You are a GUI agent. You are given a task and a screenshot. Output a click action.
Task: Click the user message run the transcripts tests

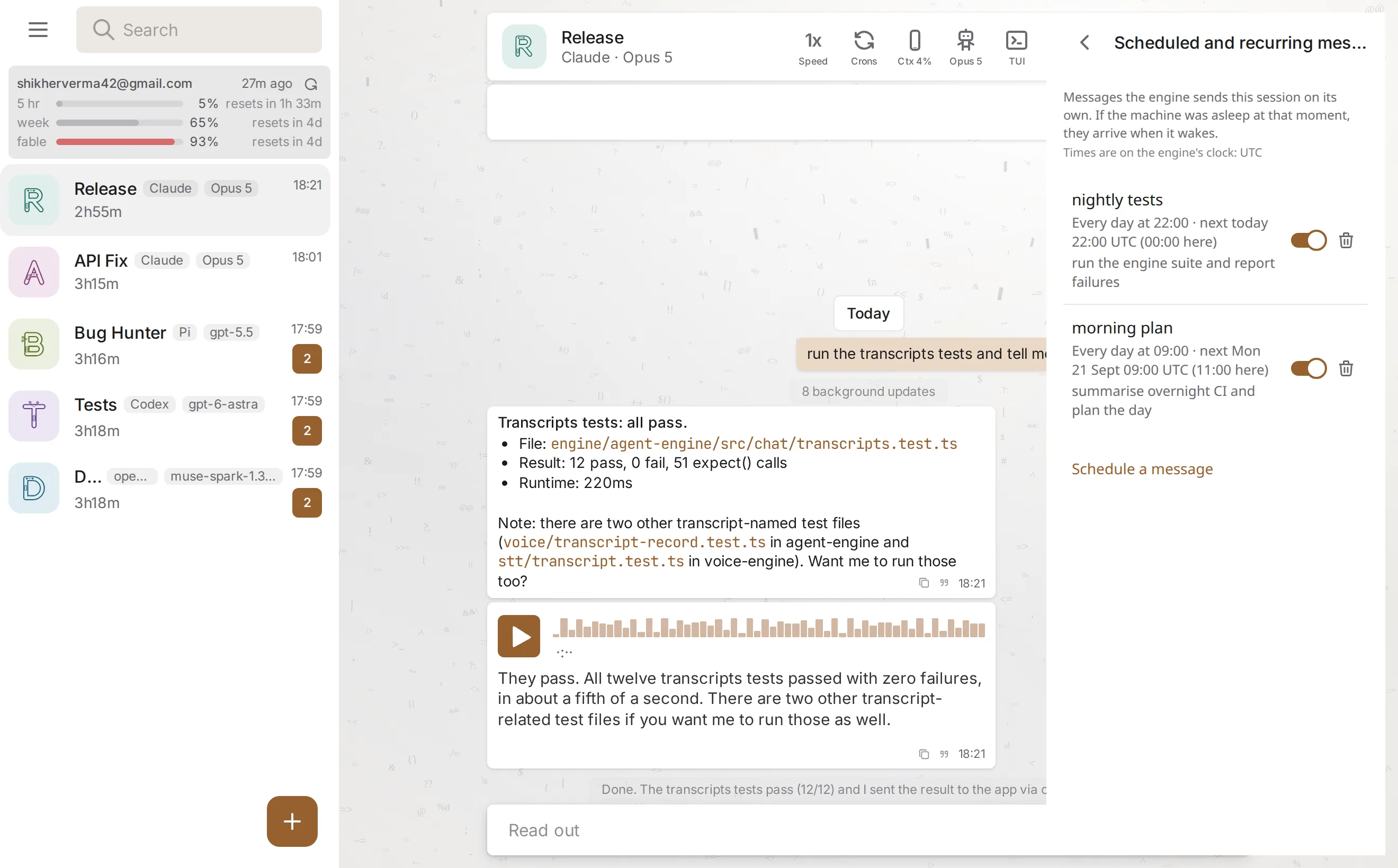point(921,354)
